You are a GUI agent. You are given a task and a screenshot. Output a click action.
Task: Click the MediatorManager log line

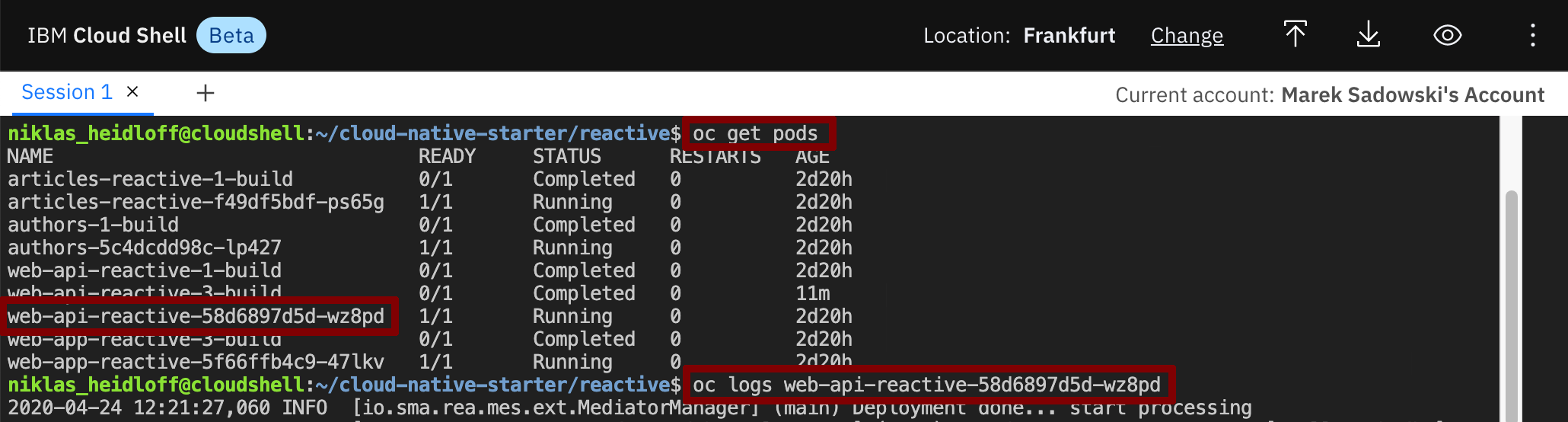629,408
